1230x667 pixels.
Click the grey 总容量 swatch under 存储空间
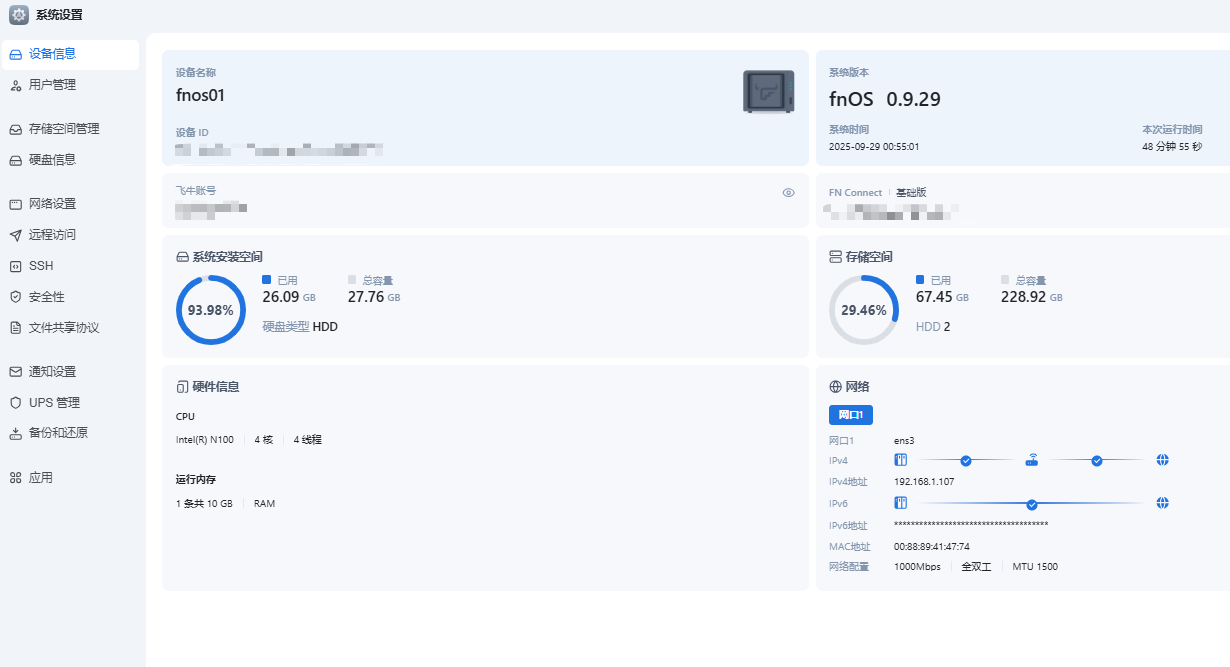click(1006, 280)
